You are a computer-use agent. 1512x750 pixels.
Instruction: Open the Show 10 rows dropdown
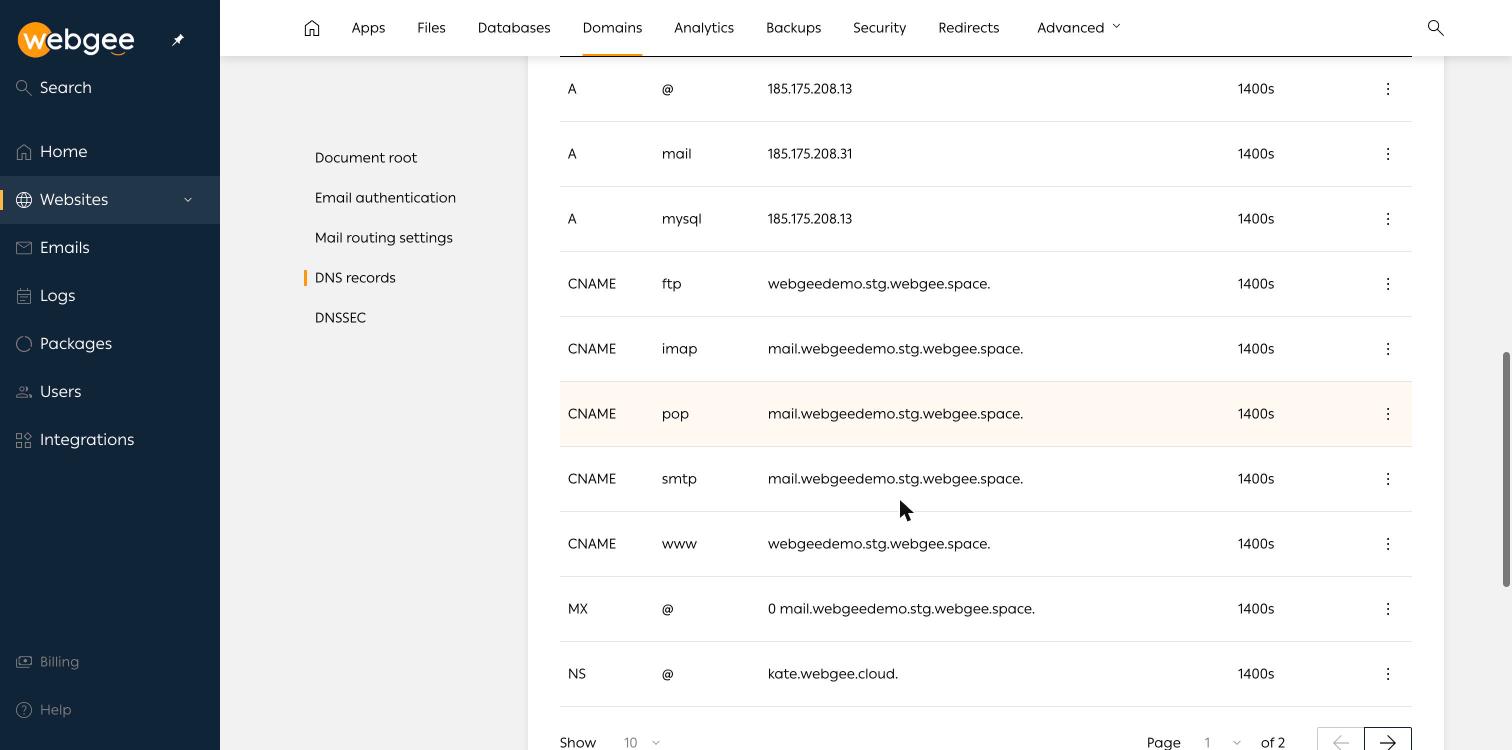(642, 742)
